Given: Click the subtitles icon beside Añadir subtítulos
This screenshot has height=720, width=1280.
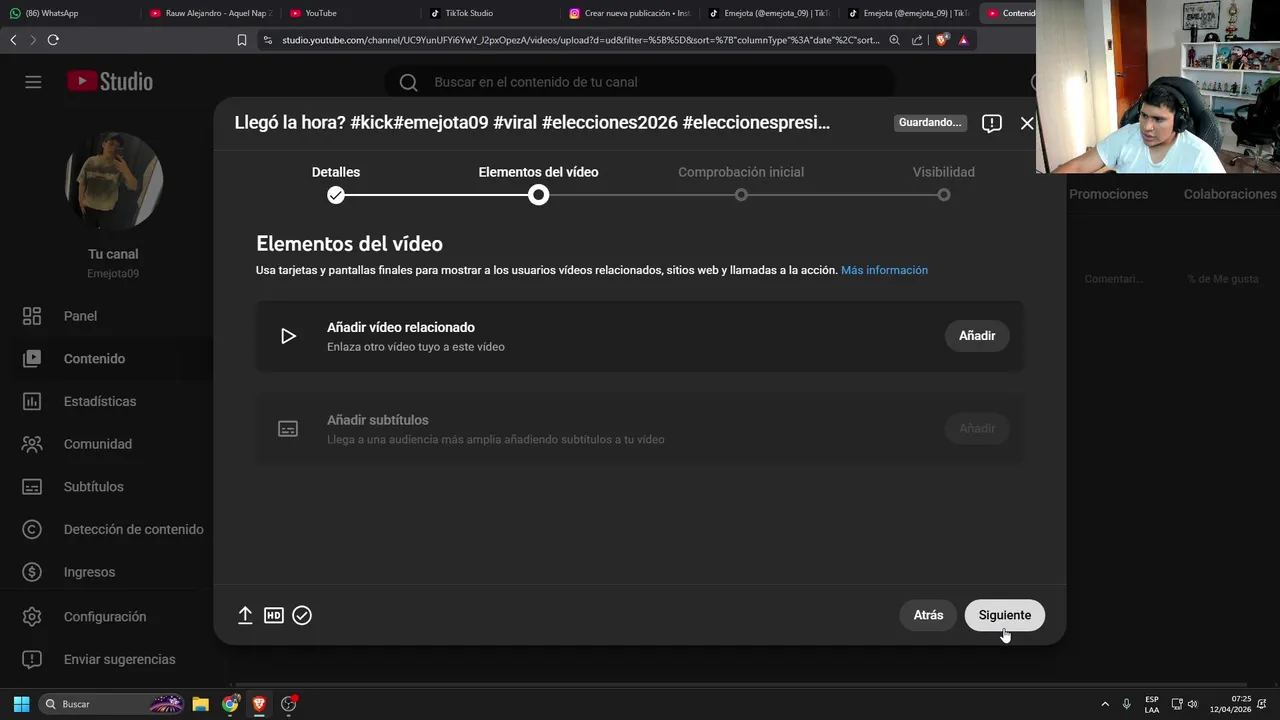Looking at the screenshot, I should (x=288, y=429).
